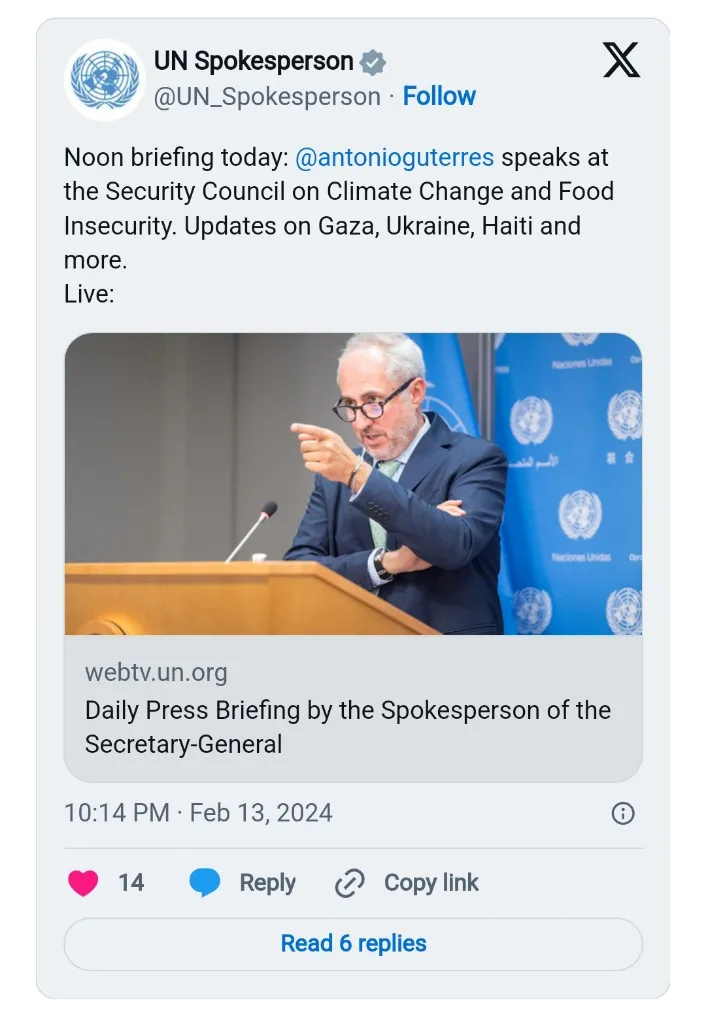Click the X logo icon
The image size is (706, 1021).
point(621,61)
